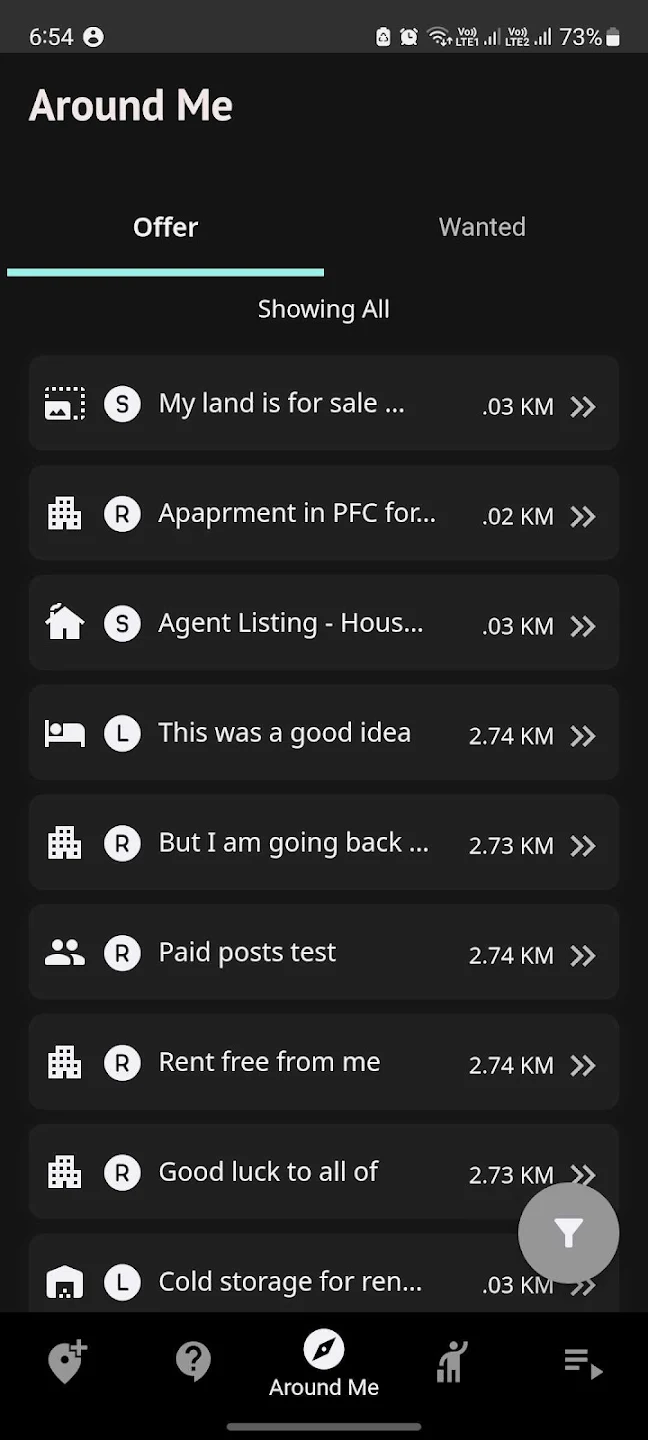Select the Offer tab

(x=166, y=227)
